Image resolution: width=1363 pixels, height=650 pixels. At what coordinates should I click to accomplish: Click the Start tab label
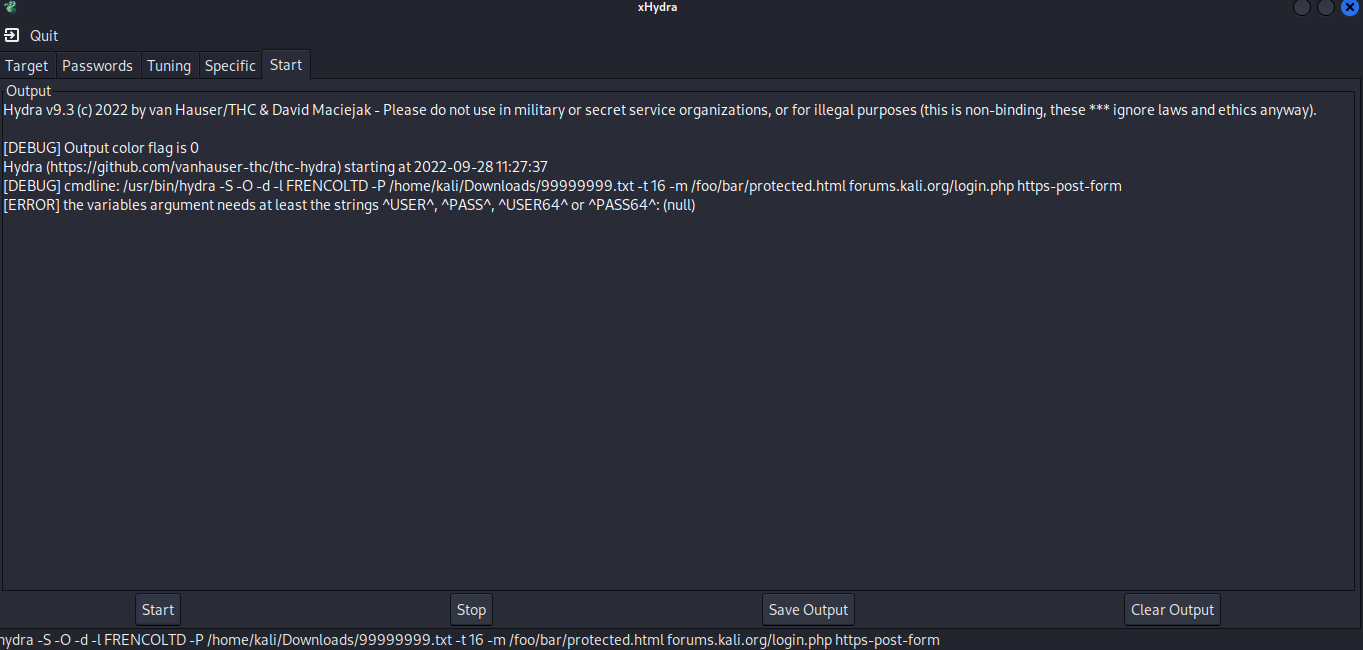(286, 64)
